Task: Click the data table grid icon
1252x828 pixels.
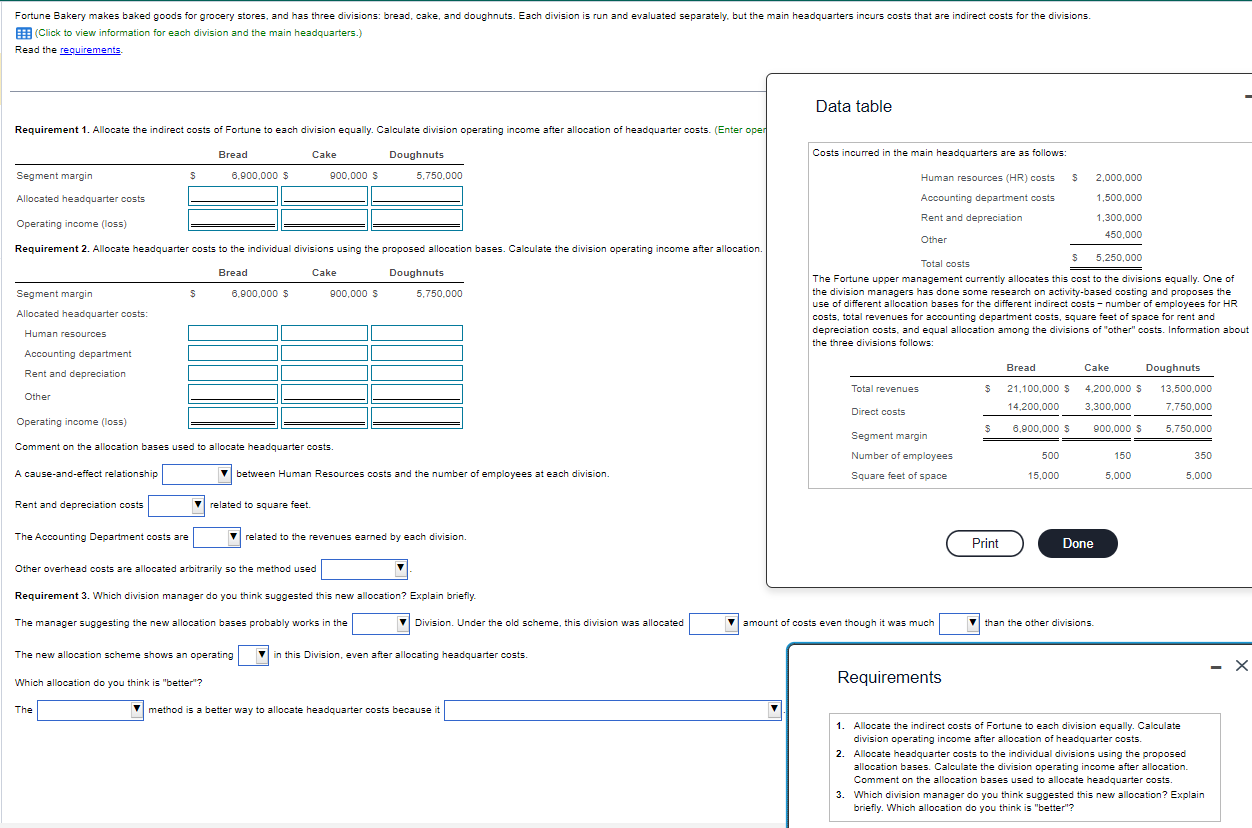Action: coord(23,33)
